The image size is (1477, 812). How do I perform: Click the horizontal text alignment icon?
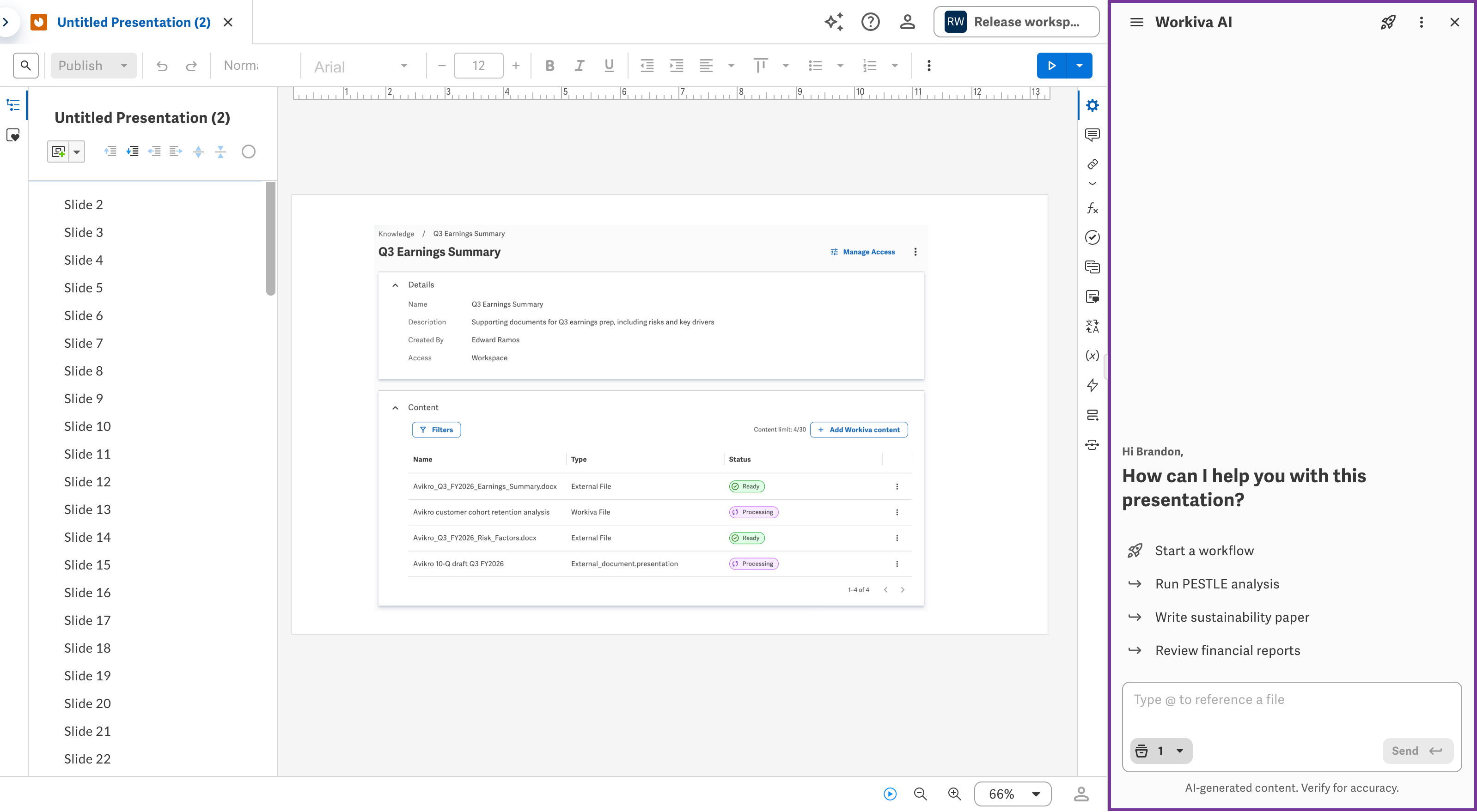(707, 66)
